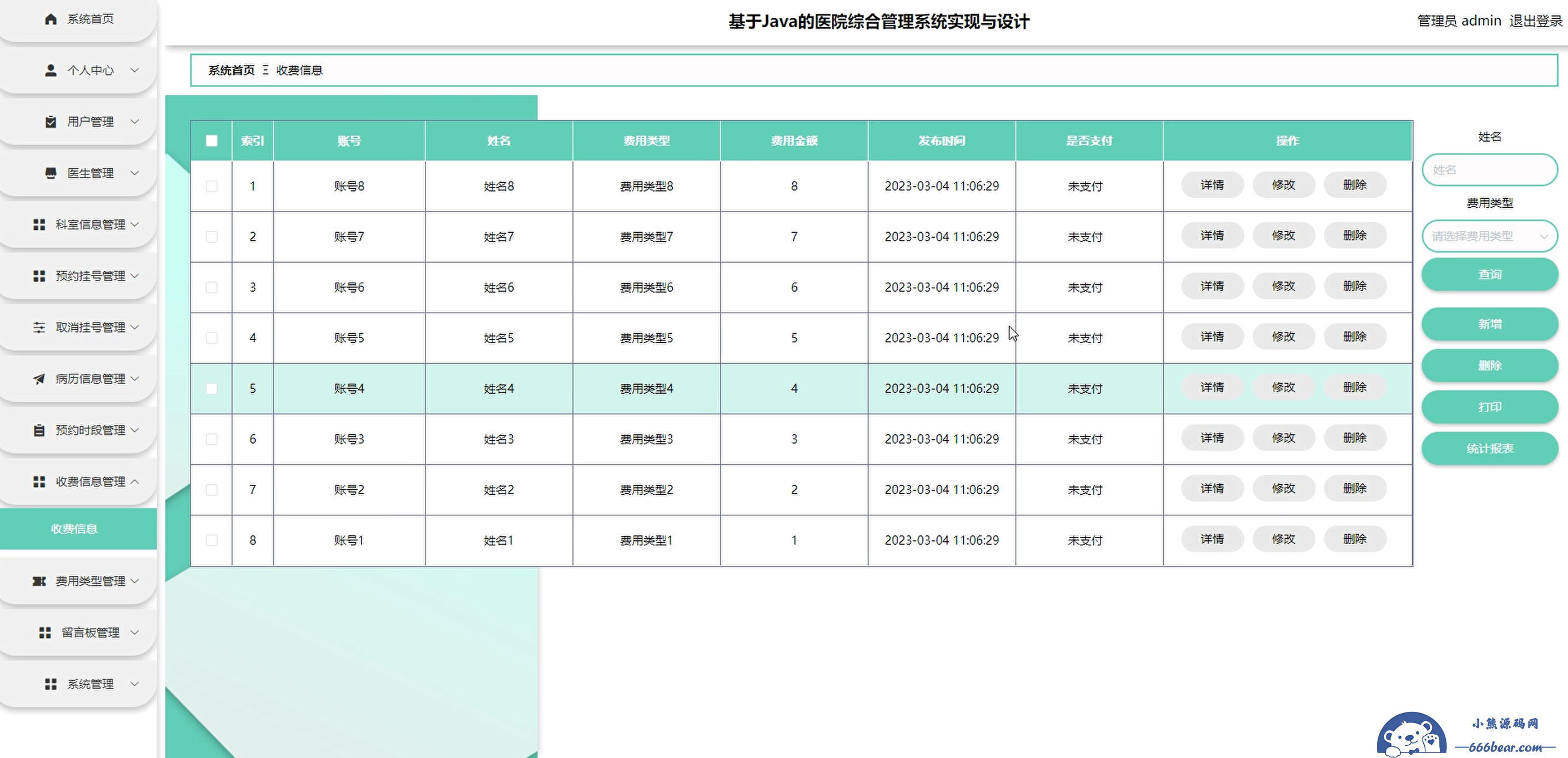Click 未支付 status in row 账号1
Viewport: 1568px width, 758px height.
tap(1085, 540)
